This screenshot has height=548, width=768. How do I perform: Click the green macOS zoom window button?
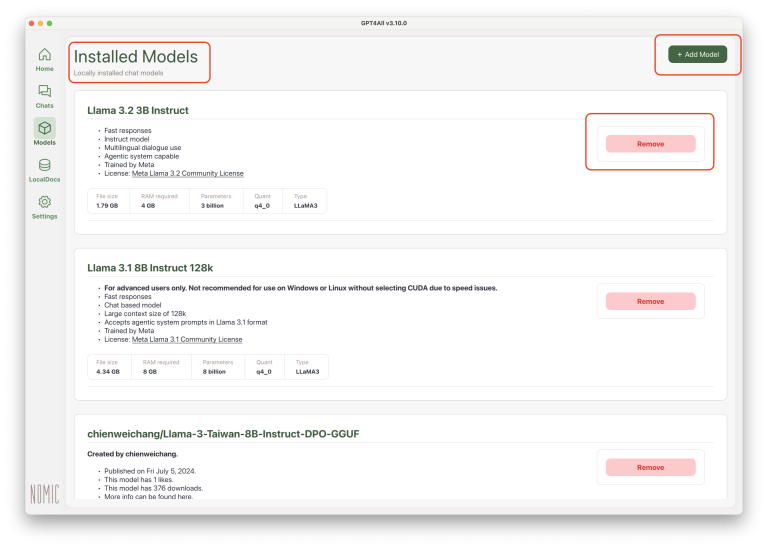coord(49,22)
